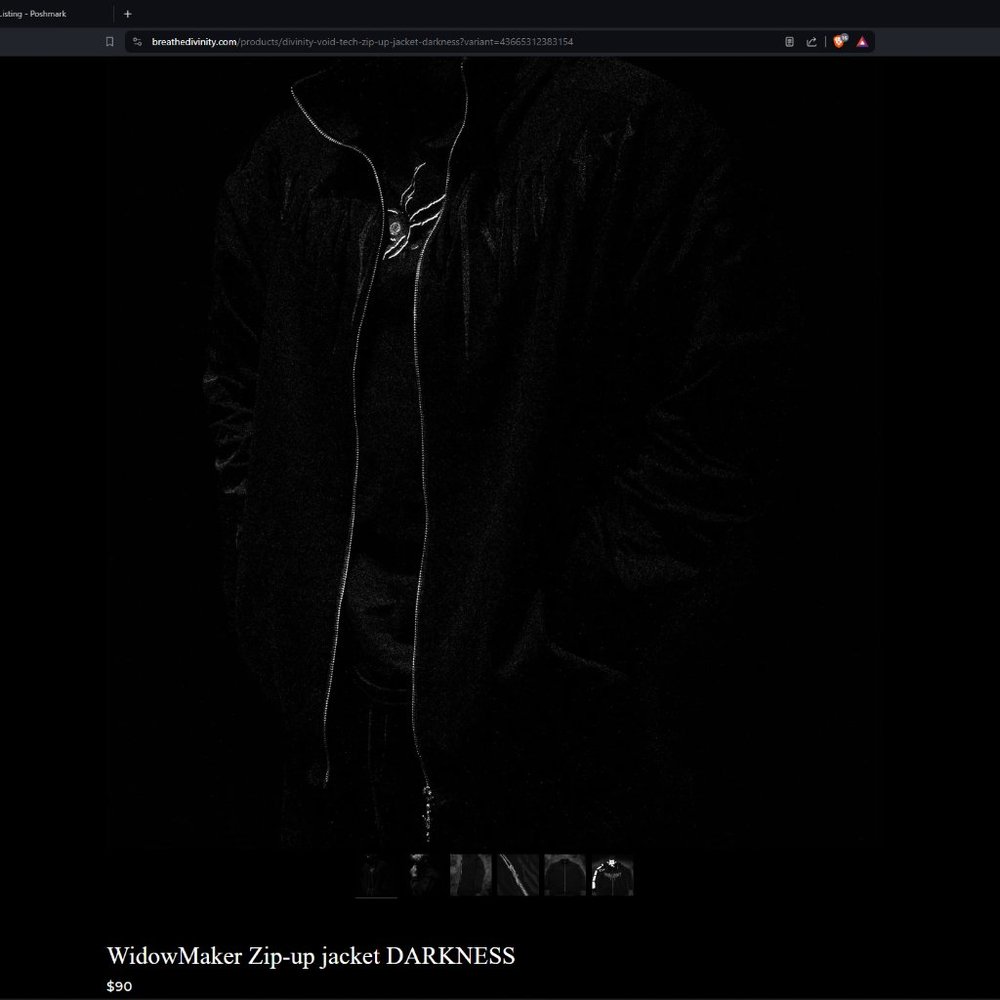
Task: Open the first jacket thumbnail image
Action: pos(377,873)
